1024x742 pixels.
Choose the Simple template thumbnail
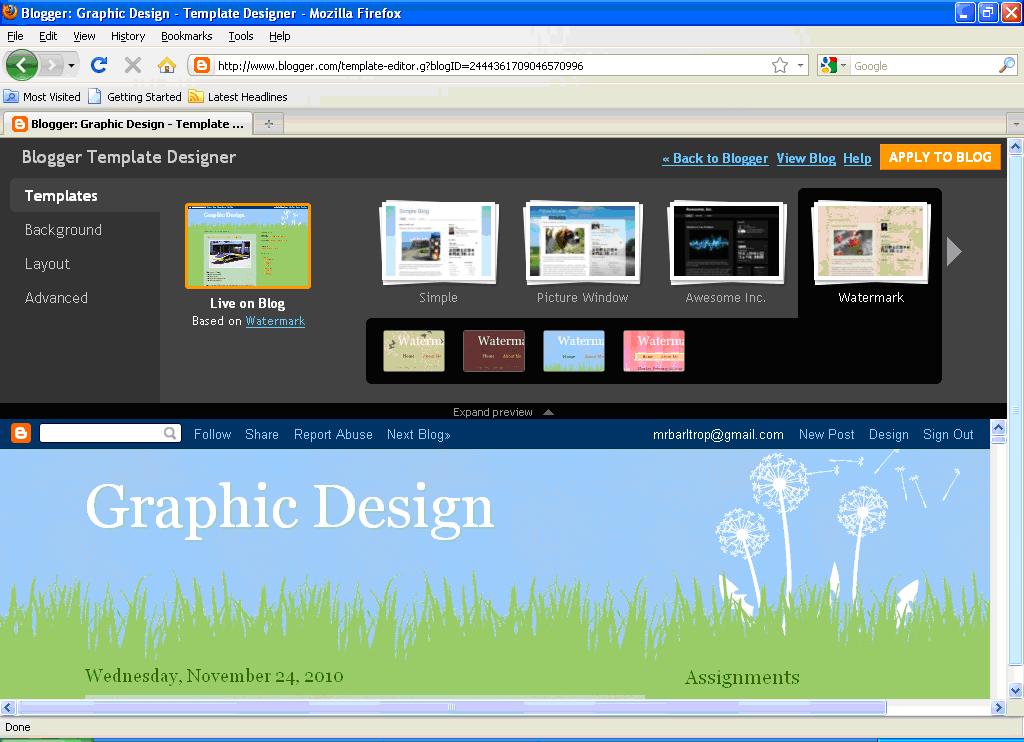(438, 243)
